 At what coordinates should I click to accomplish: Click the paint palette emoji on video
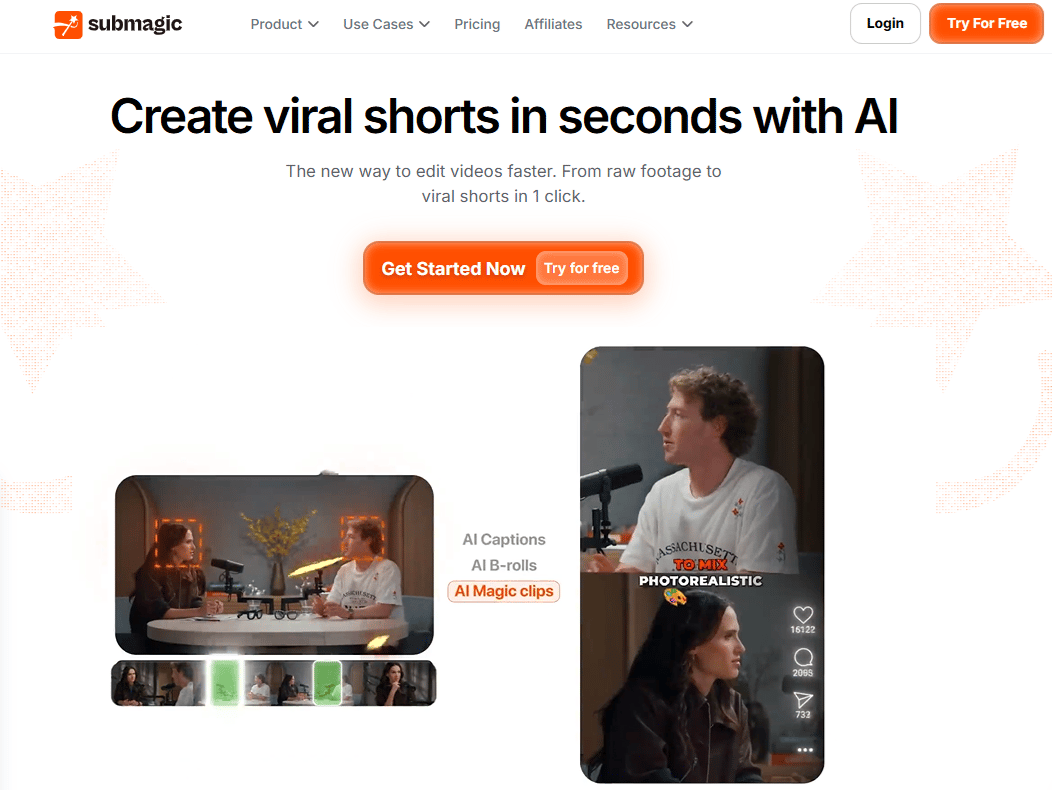[x=675, y=596]
